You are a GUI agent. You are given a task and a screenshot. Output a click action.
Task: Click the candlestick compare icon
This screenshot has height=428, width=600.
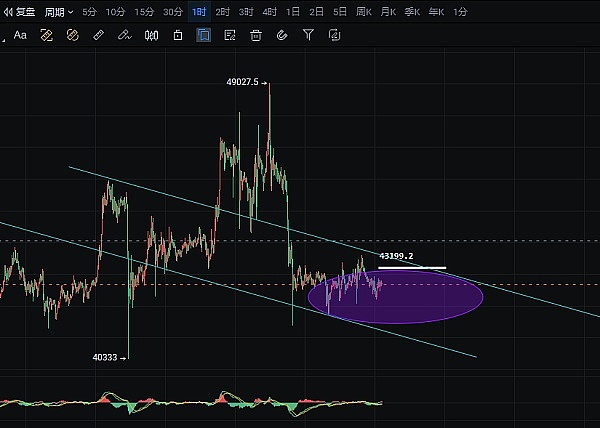[151, 35]
